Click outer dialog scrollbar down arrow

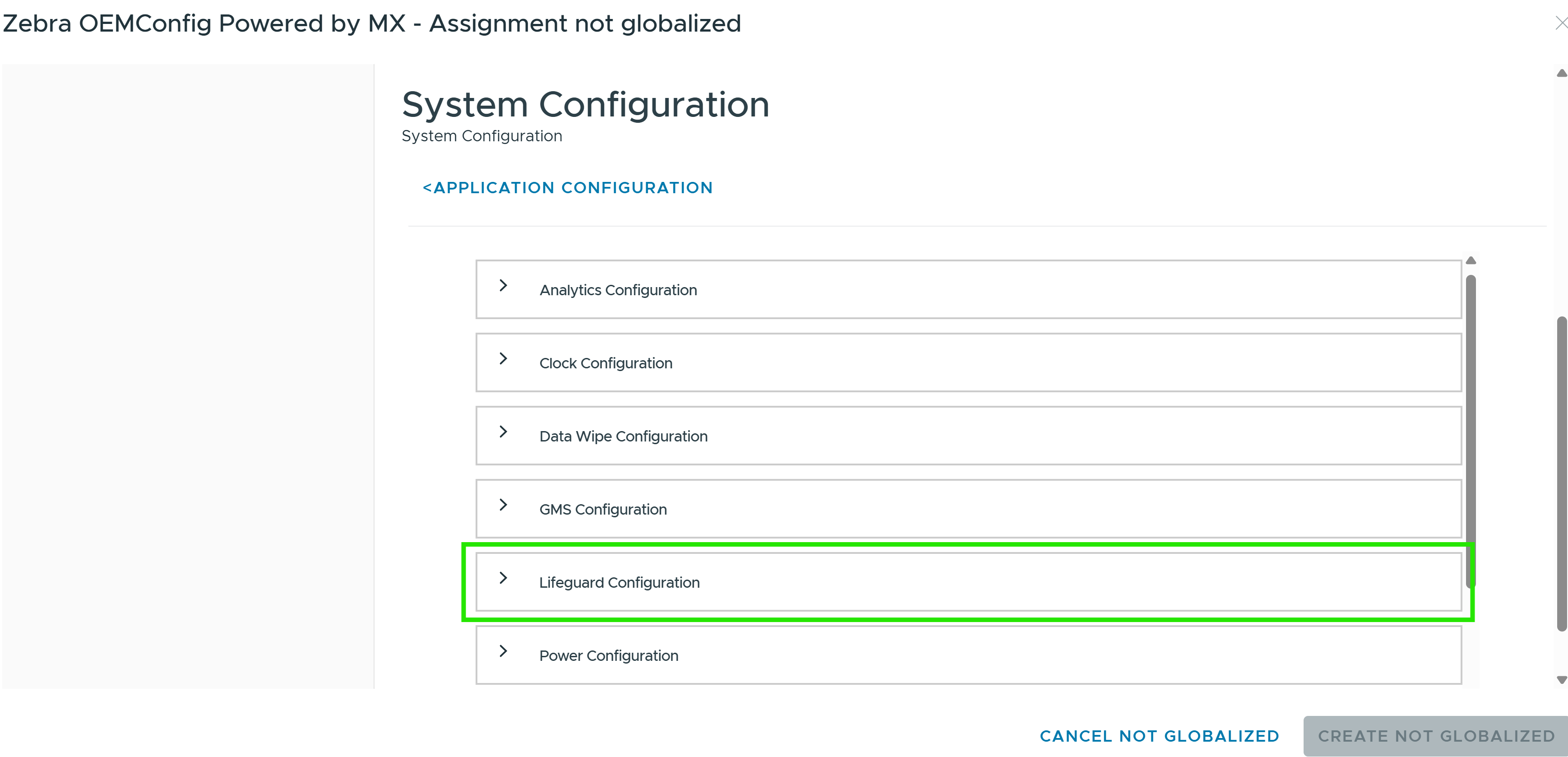point(1562,680)
